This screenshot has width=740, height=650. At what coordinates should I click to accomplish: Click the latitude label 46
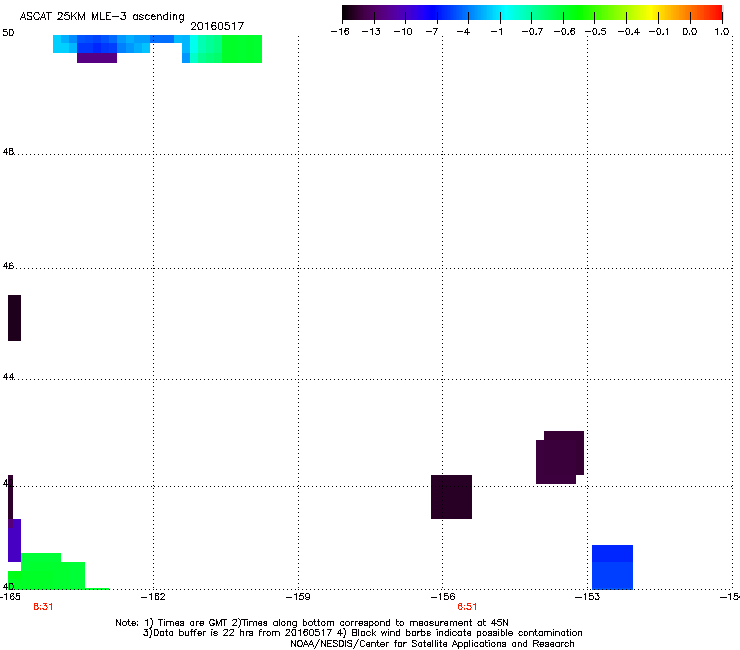pyautogui.click(x=8, y=266)
